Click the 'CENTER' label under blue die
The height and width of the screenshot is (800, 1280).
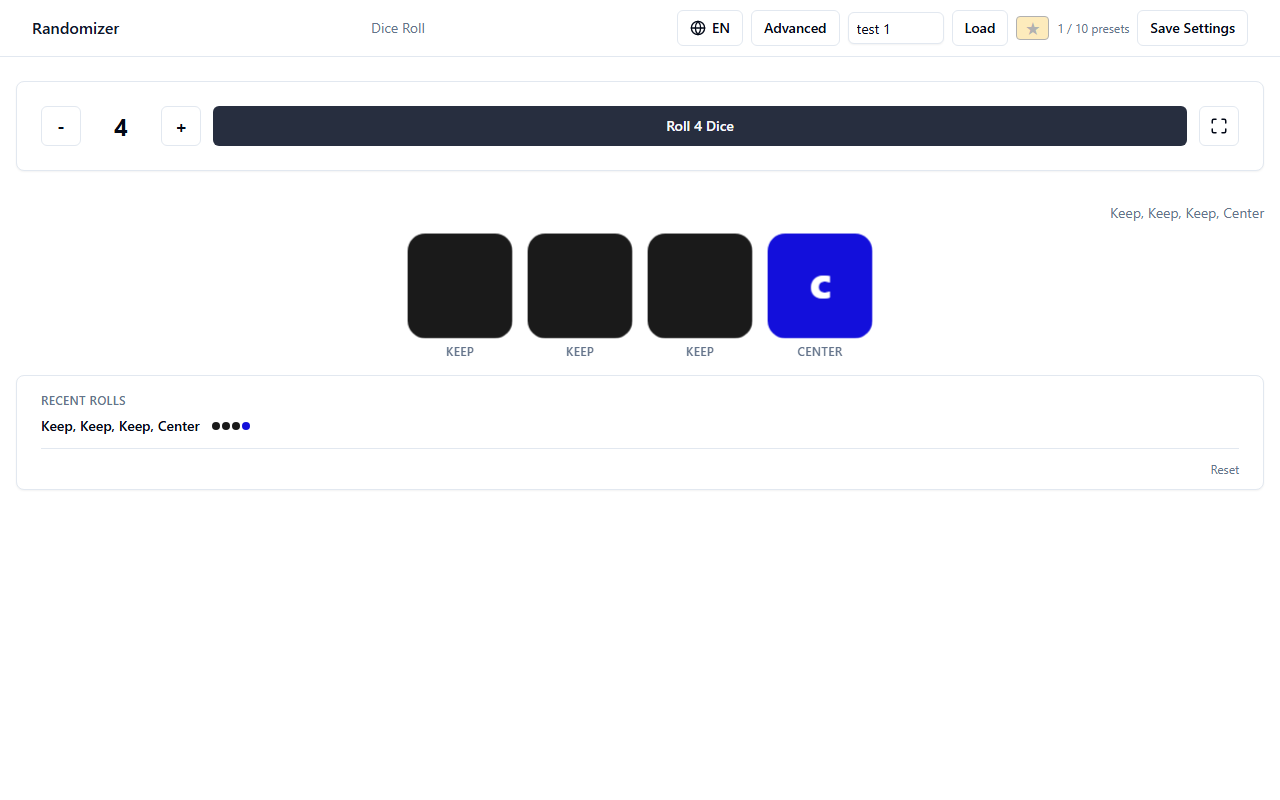[x=820, y=352]
